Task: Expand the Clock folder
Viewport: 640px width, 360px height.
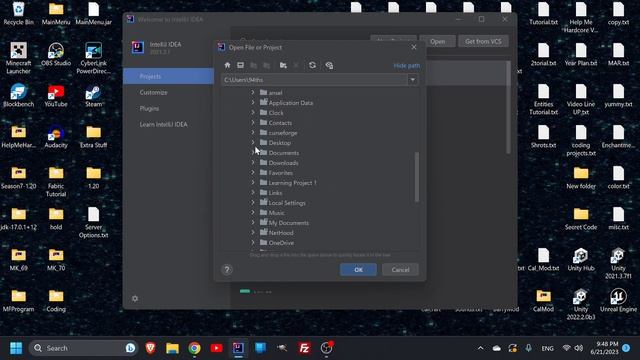Action: pos(253,112)
